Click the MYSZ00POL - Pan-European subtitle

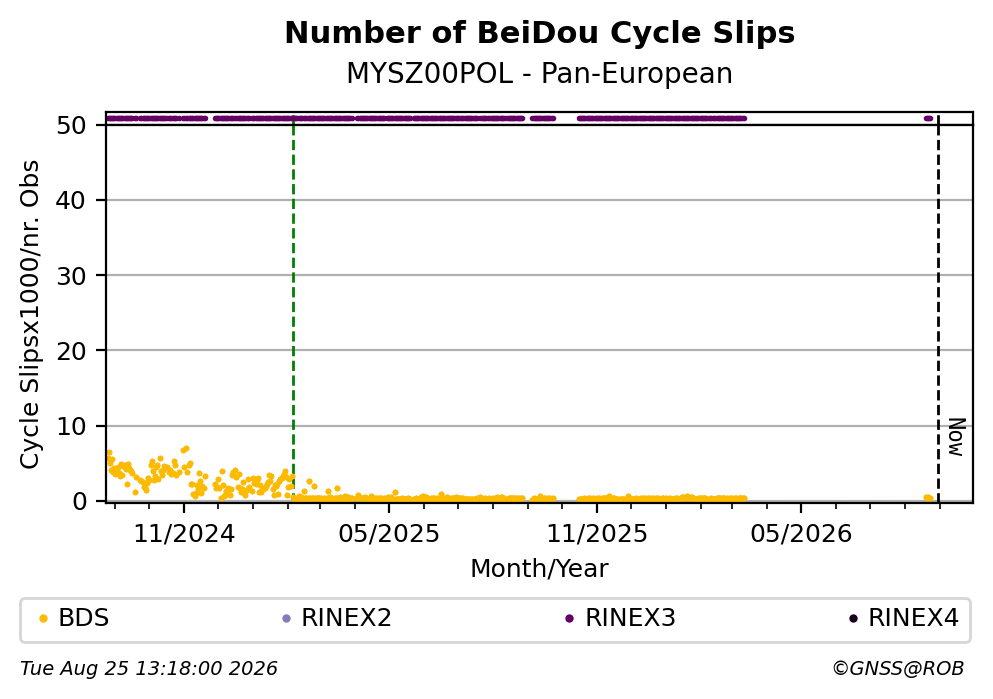pos(540,74)
